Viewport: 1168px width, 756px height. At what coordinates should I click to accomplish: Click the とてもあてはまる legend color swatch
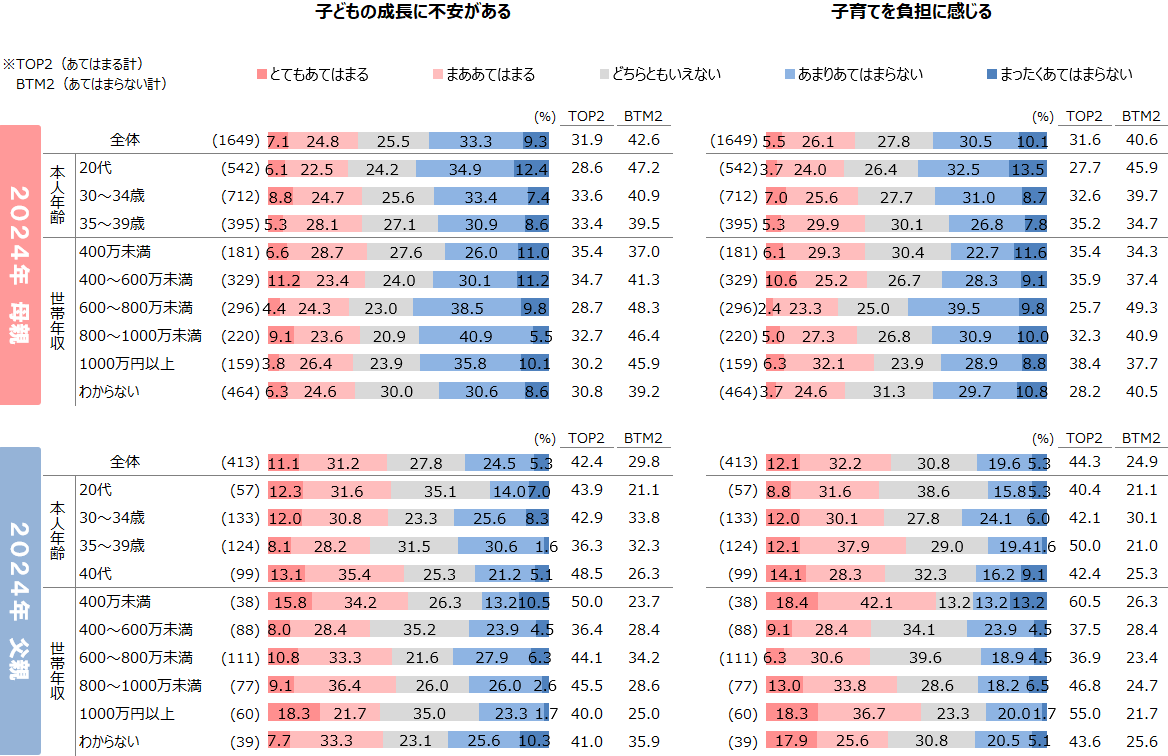tap(262, 75)
